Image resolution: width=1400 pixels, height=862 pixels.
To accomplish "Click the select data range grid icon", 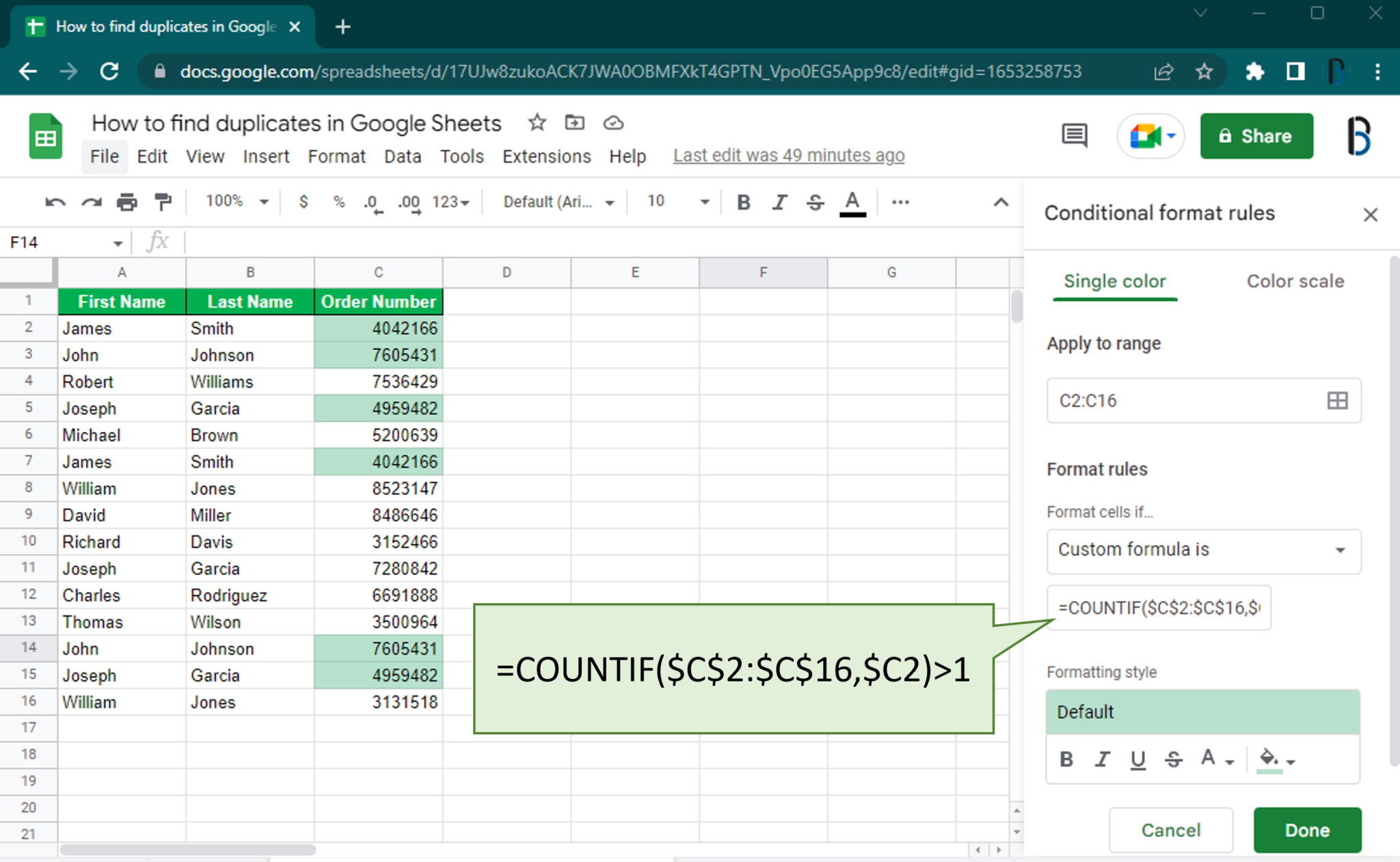I will 1337,401.
